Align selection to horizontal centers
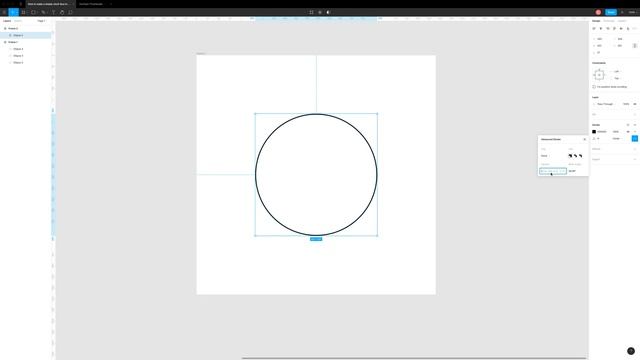 click(601, 29)
